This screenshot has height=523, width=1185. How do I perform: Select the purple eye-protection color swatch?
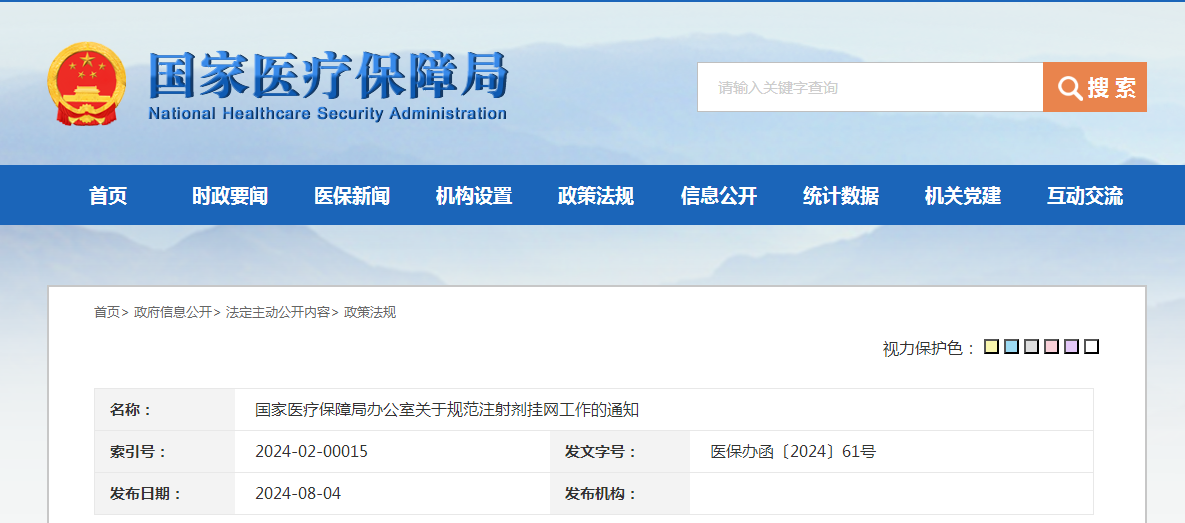coord(1071,347)
